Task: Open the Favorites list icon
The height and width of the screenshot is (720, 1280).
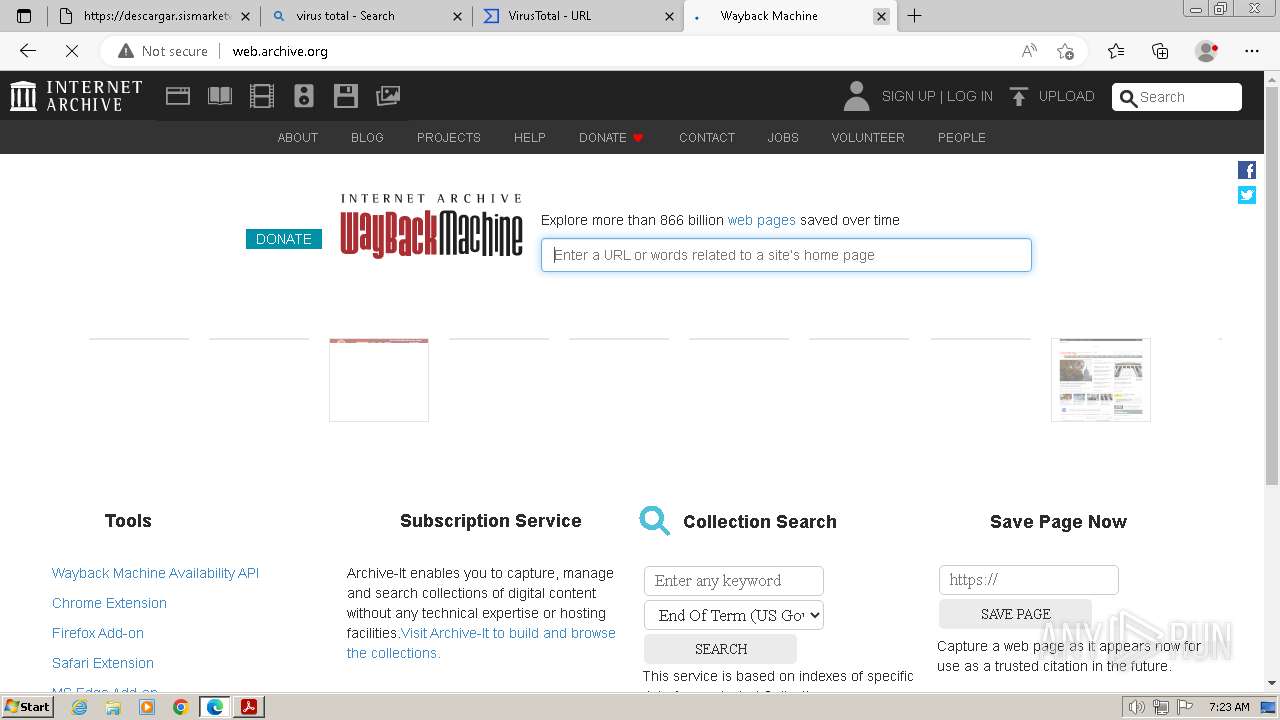Action: pos(1116,51)
